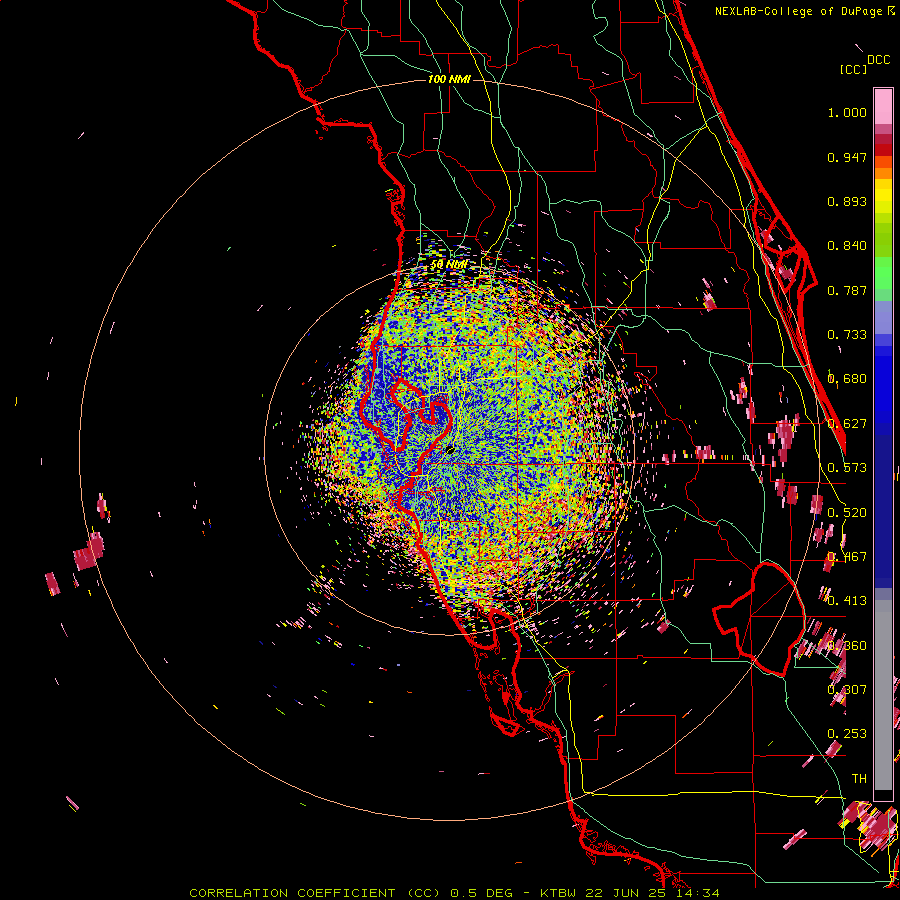
Task: Click the 0.413 value on the color scale
Action: coord(847,601)
